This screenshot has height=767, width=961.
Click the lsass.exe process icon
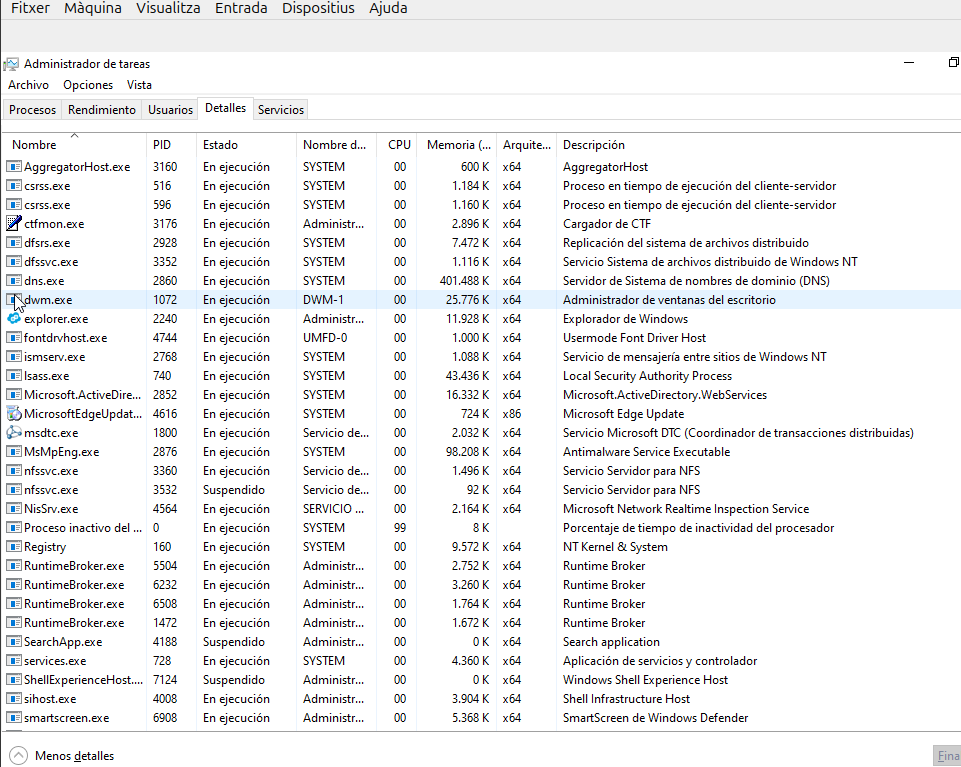[14, 376]
